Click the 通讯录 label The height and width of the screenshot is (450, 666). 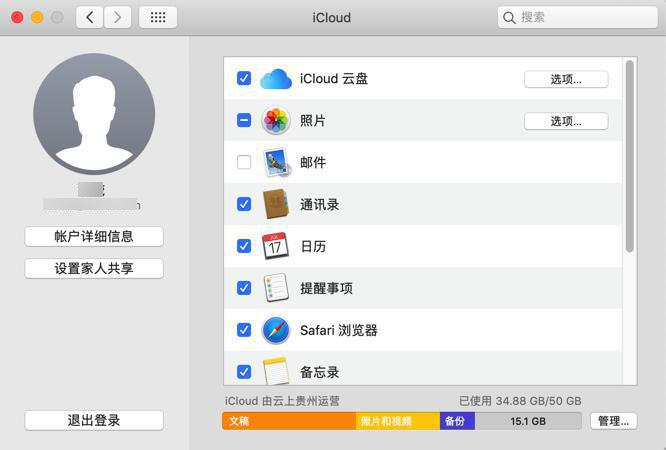pyautogui.click(x=319, y=204)
